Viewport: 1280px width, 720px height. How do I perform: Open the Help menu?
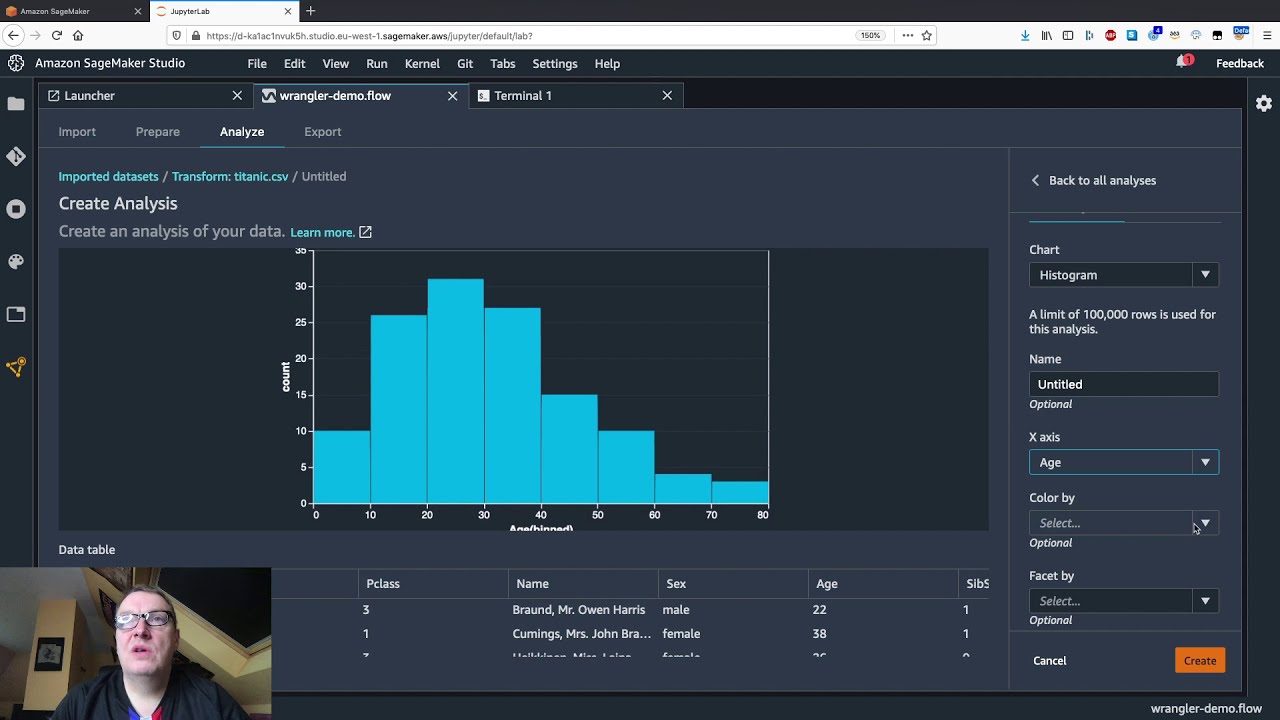click(607, 64)
